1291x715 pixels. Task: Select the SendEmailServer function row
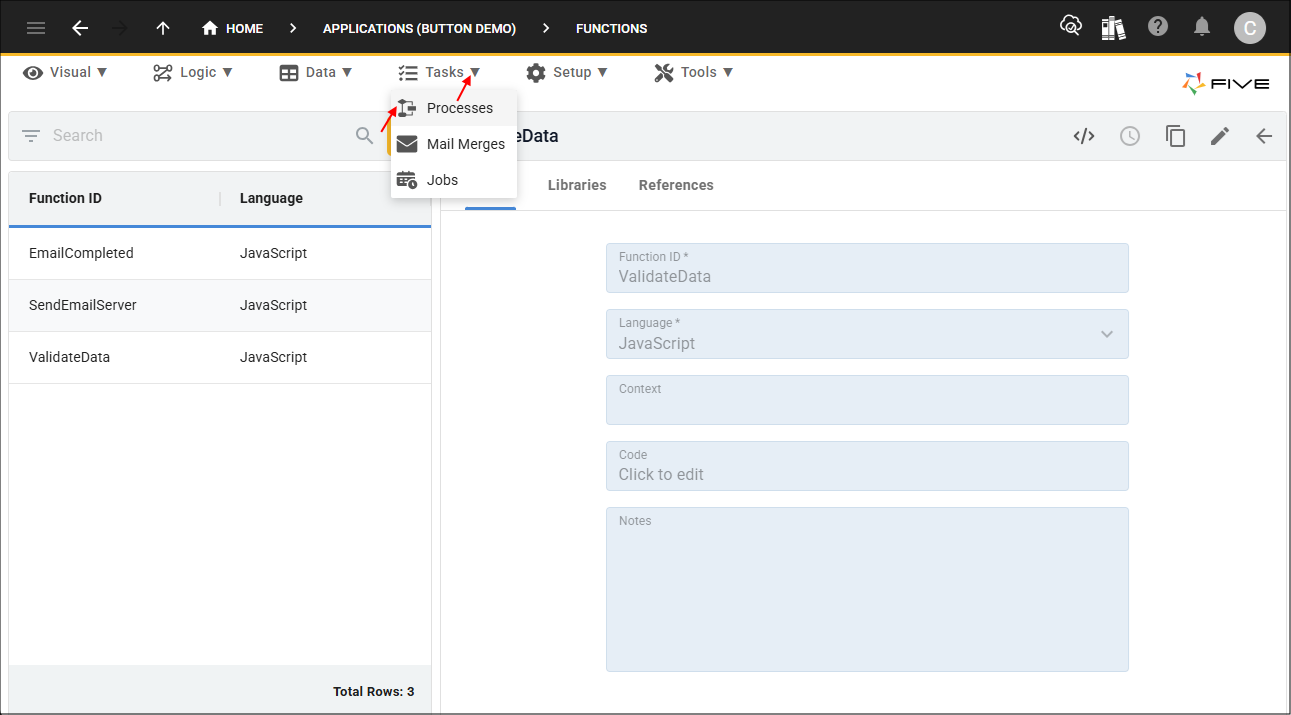[x=220, y=305]
